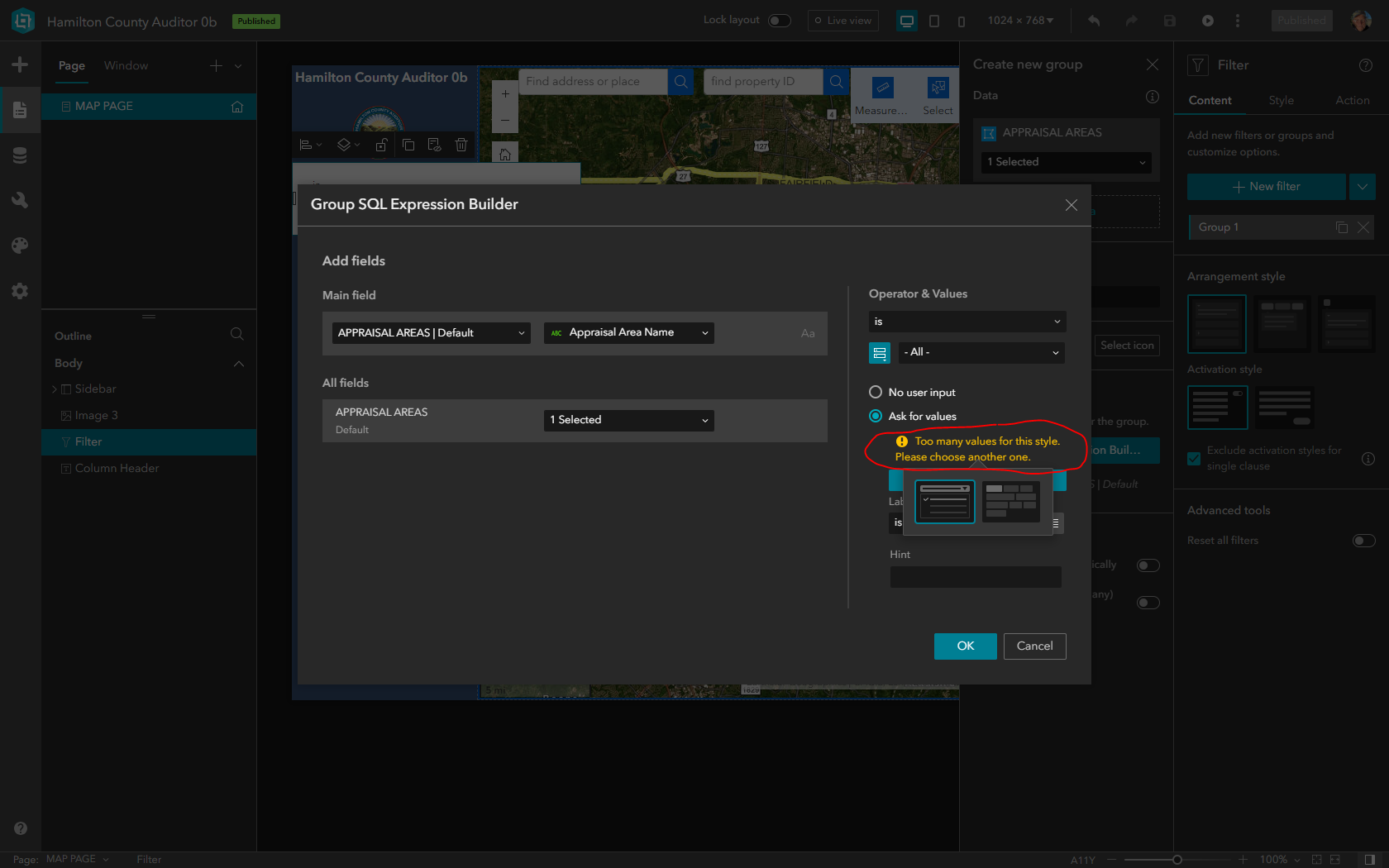Duplicate the selected widget

point(408,145)
